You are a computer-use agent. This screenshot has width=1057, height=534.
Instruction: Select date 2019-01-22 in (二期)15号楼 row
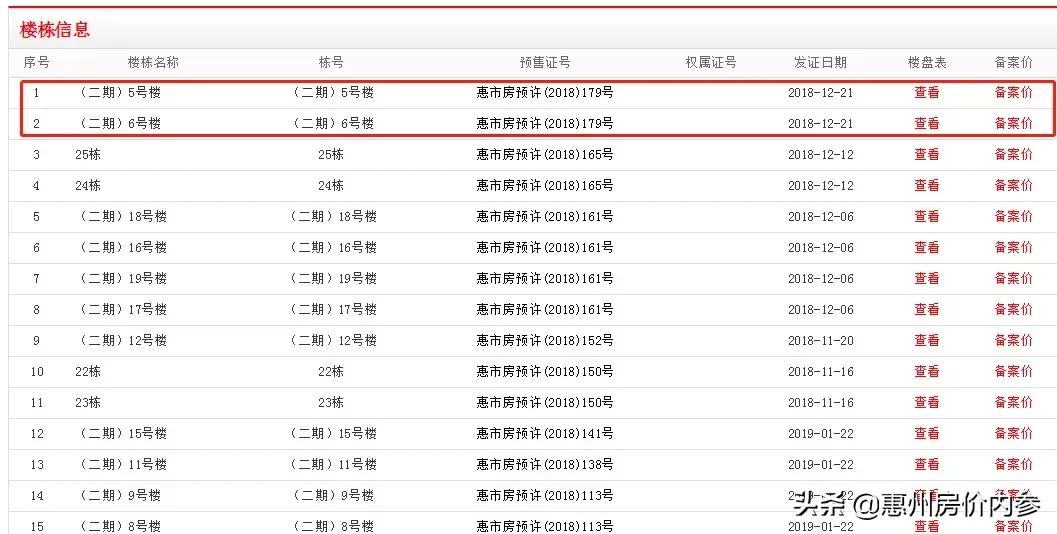click(x=820, y=434)
